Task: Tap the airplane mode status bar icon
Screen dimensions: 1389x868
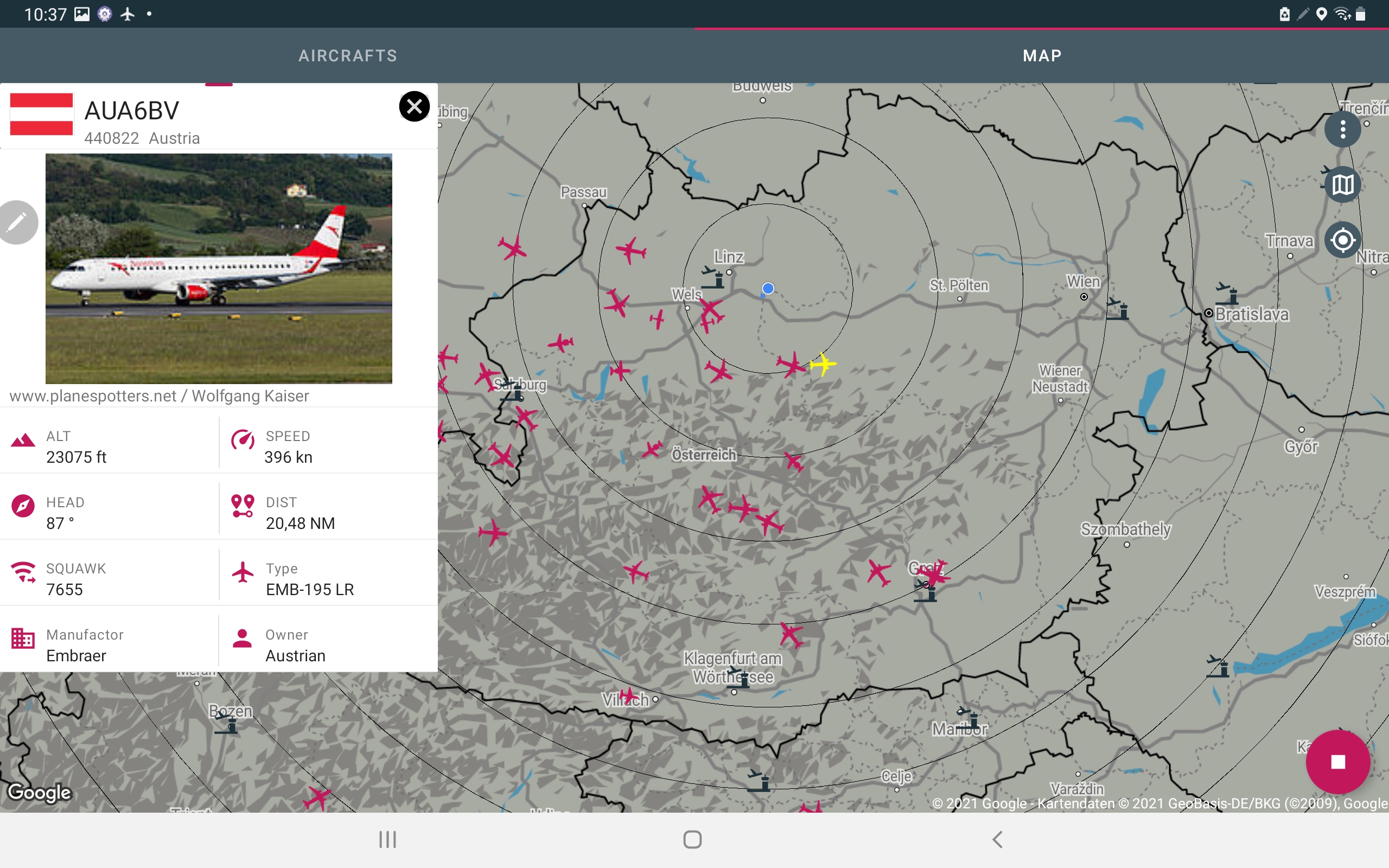Action: pyautogui.click(x=128, y=14)
